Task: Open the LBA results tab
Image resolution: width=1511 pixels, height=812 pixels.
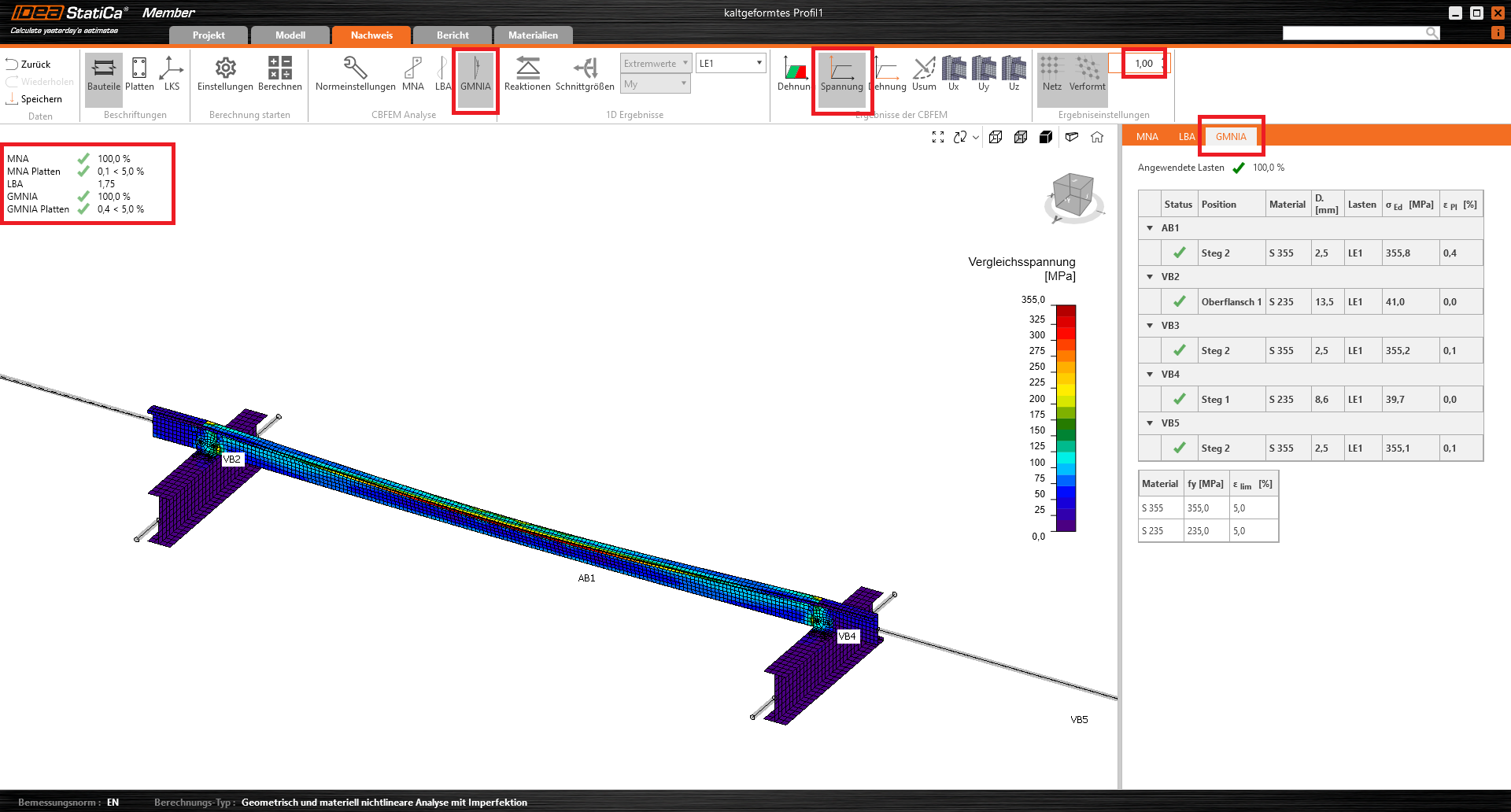Action: coord(1187,137)
